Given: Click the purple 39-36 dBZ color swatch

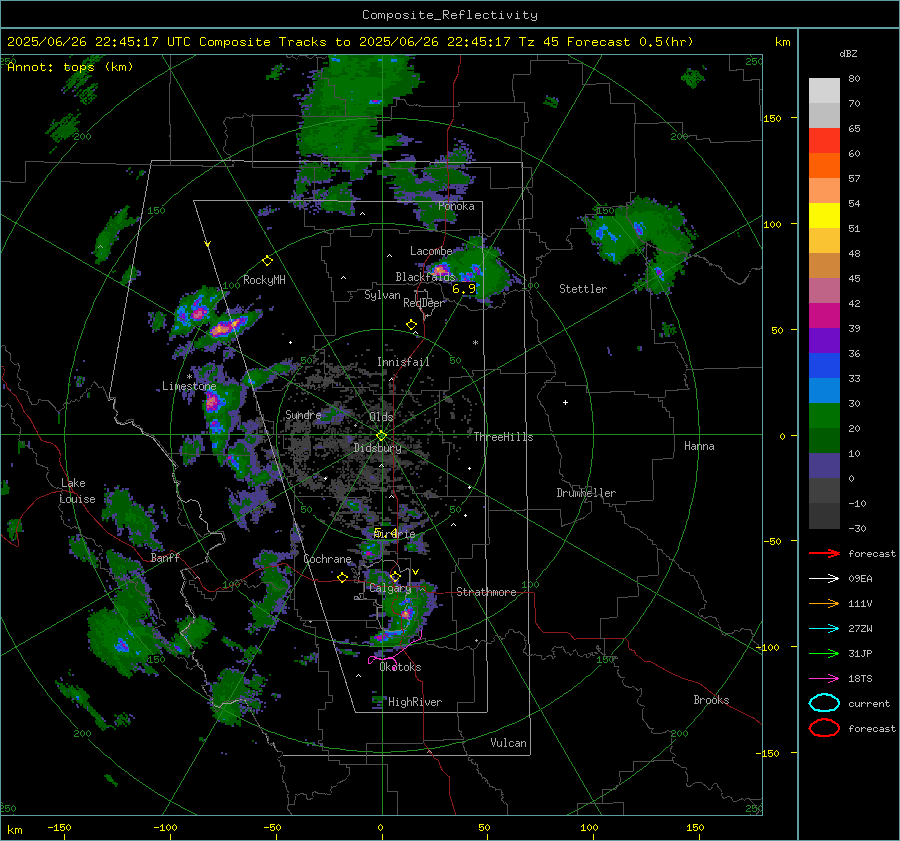Looking at the screenshot, I should tap(824, 340).
